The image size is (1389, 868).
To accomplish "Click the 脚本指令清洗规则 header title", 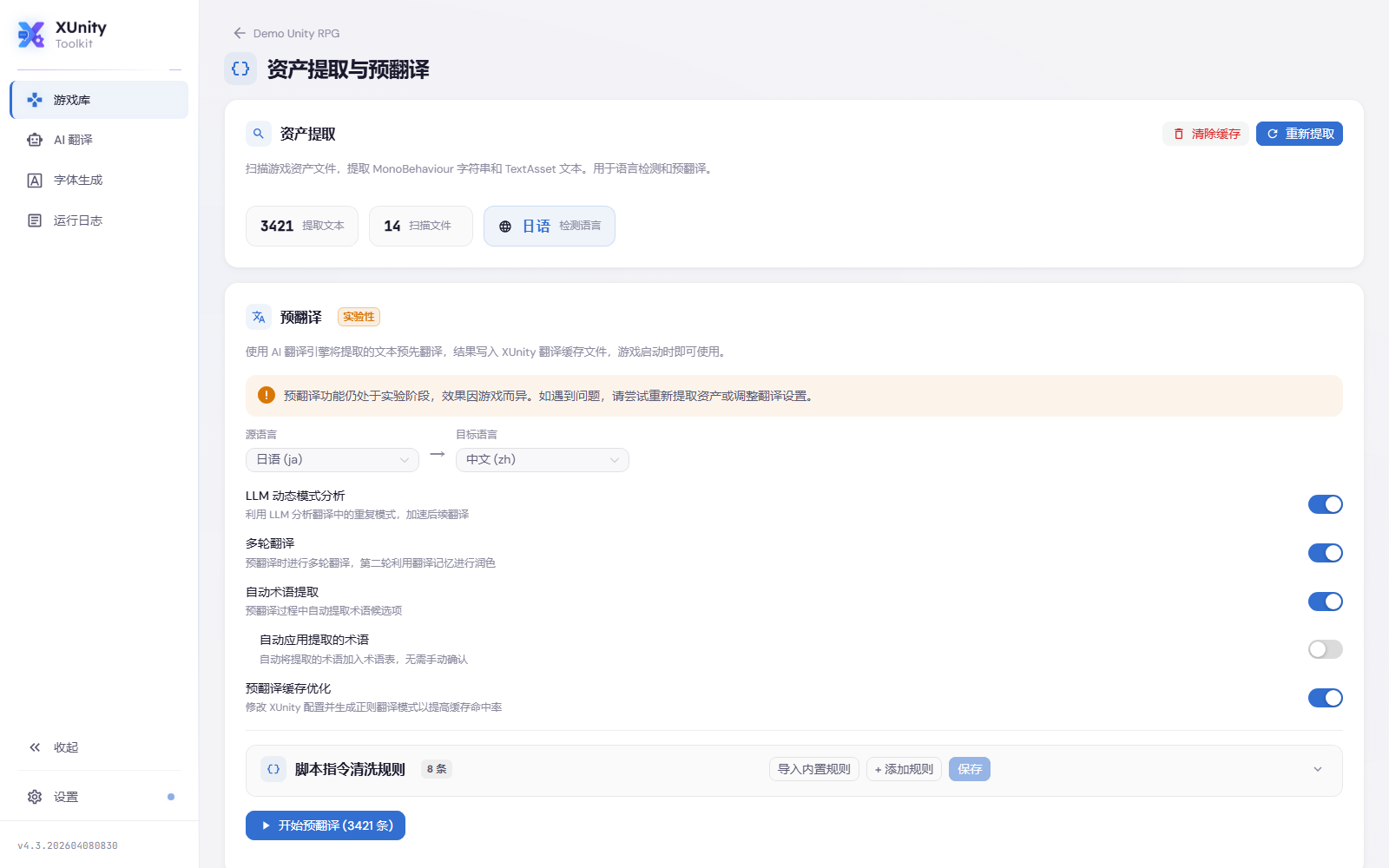I will (350, 769).
